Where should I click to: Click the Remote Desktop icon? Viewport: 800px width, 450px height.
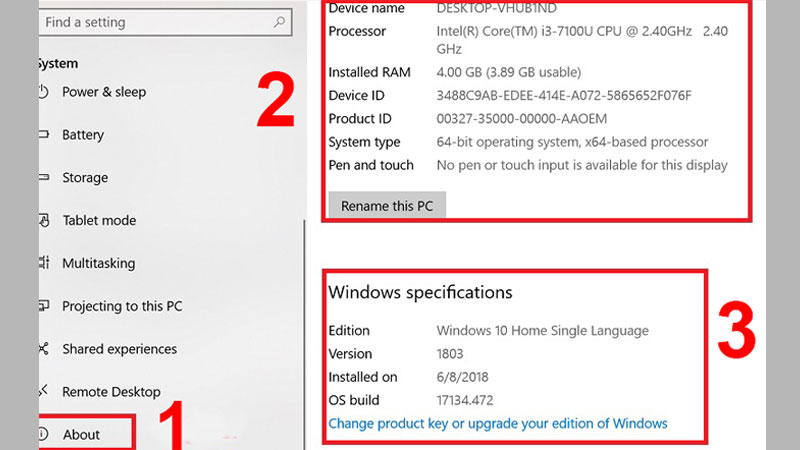coord(43,392)
